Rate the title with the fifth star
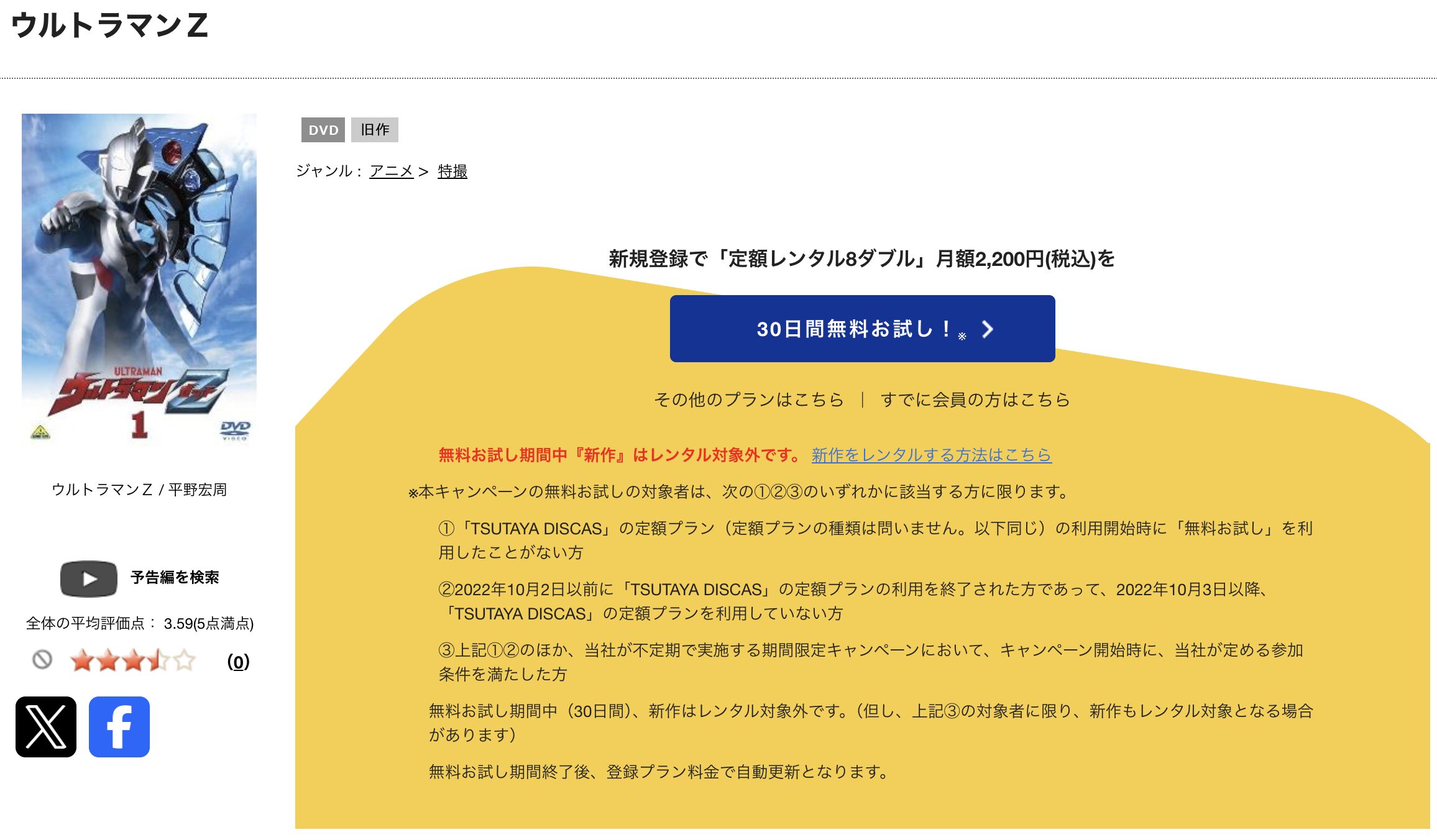1437x840 pixels. tap(184, 660)
